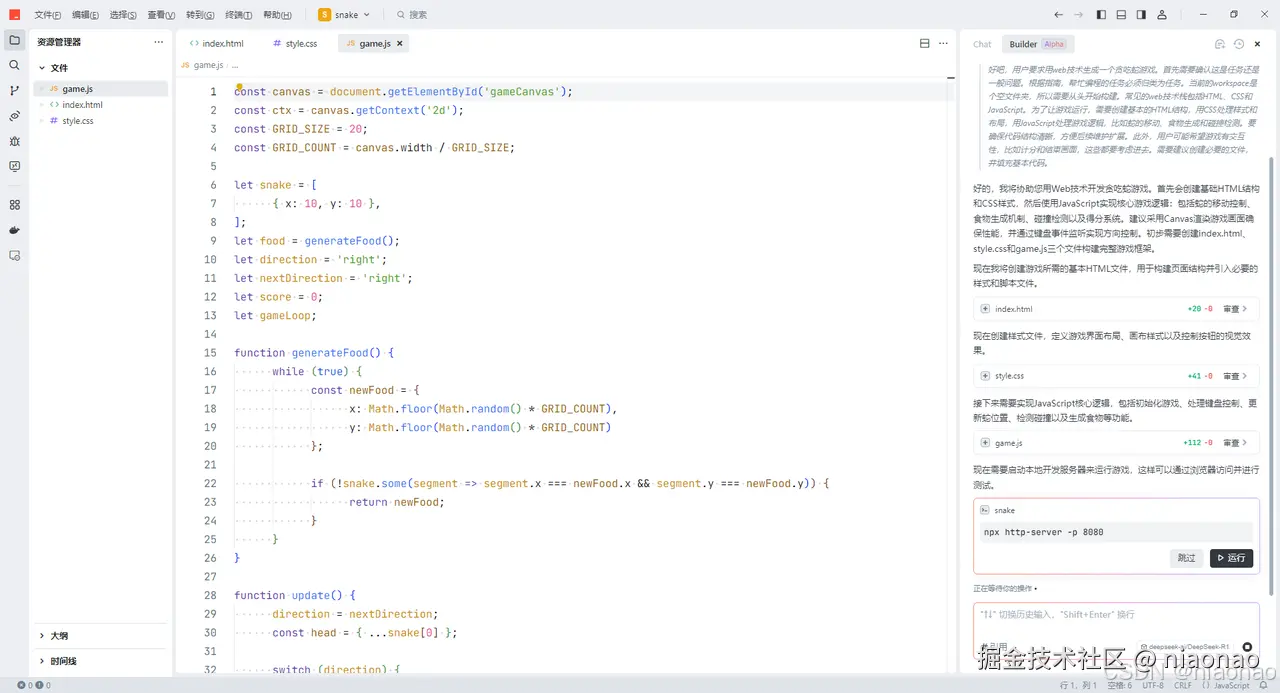Start a new chat in Builder panel
The height and width of the screenshot is (693, 1280).
click(1220, 44)
